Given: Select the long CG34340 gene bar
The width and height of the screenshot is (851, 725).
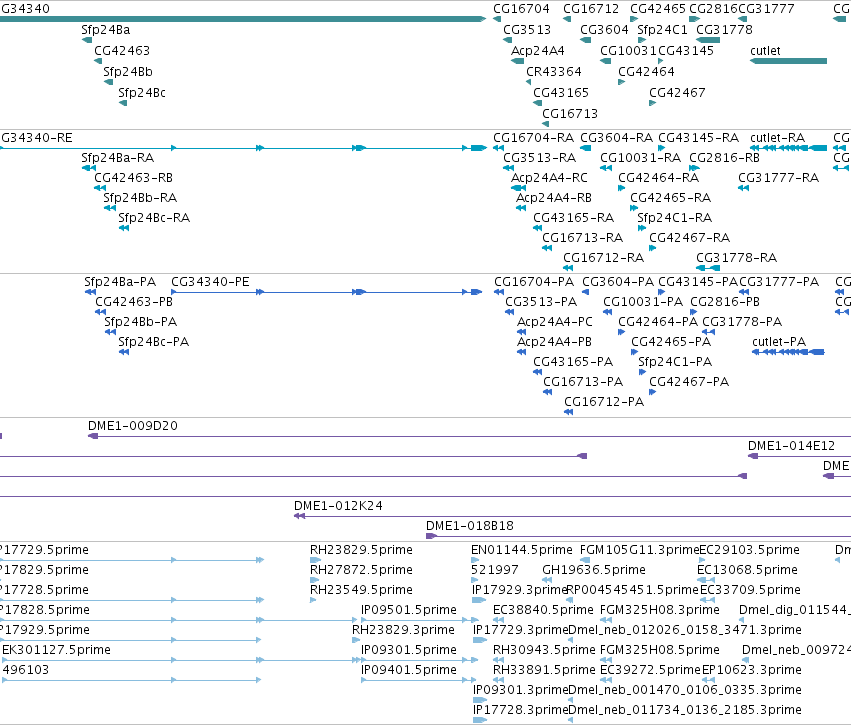Looking at the screenshot, I should pyautogui.click(x=243, y=19).
